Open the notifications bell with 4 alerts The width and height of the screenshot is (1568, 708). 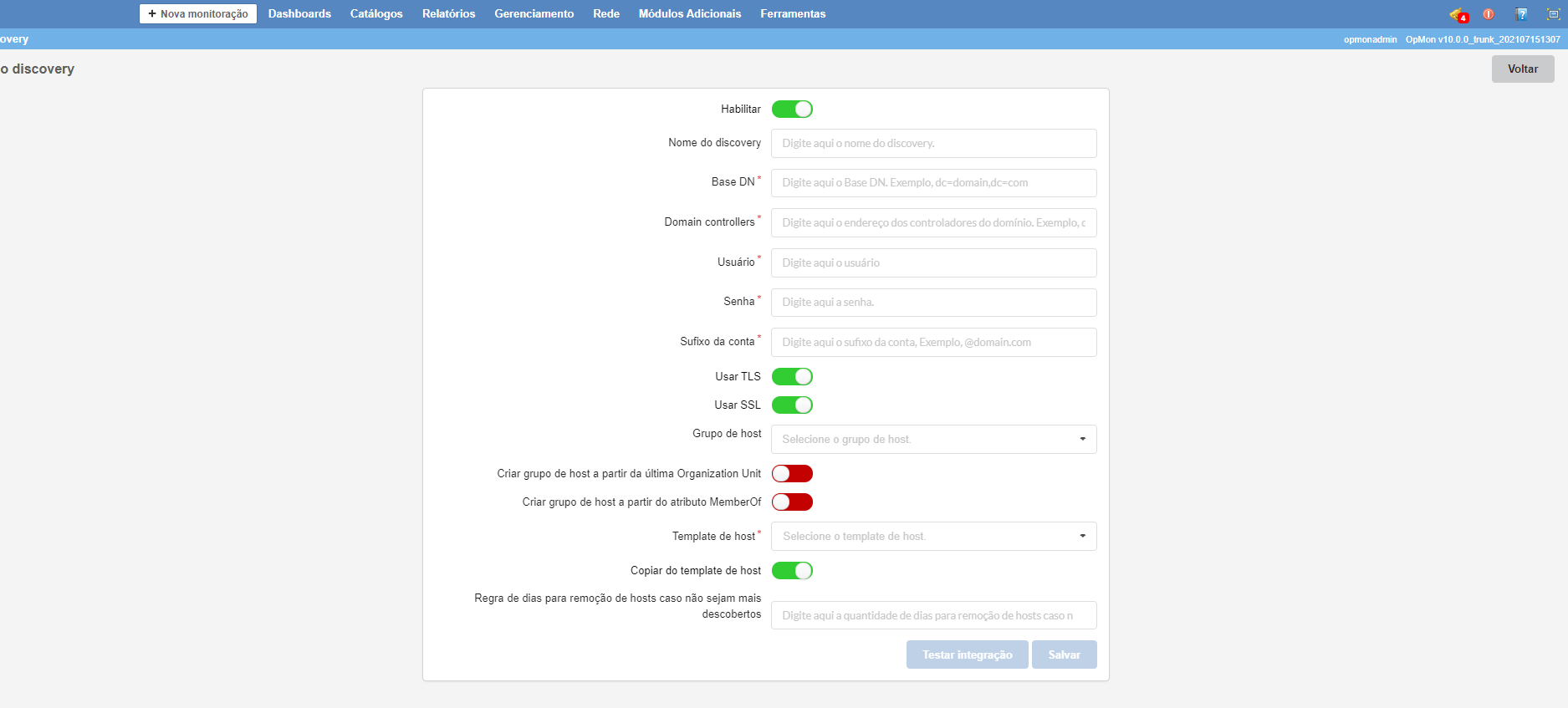[1458, 14]
